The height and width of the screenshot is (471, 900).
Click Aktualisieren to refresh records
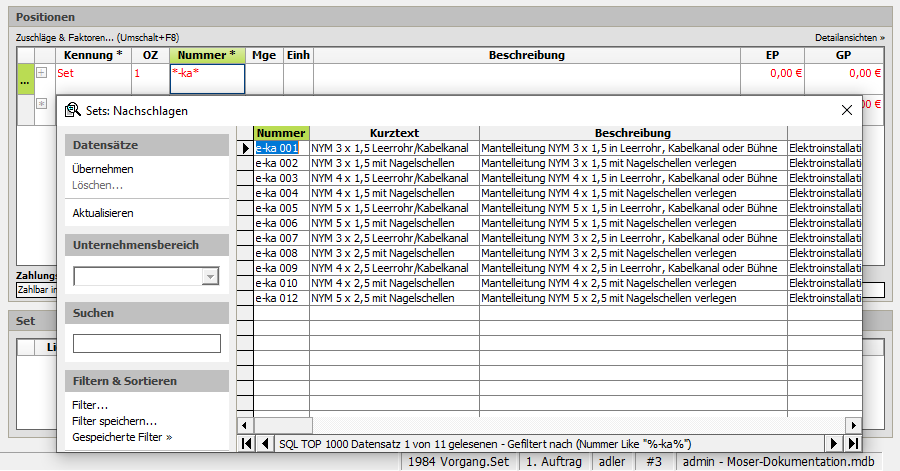(102, 213)
